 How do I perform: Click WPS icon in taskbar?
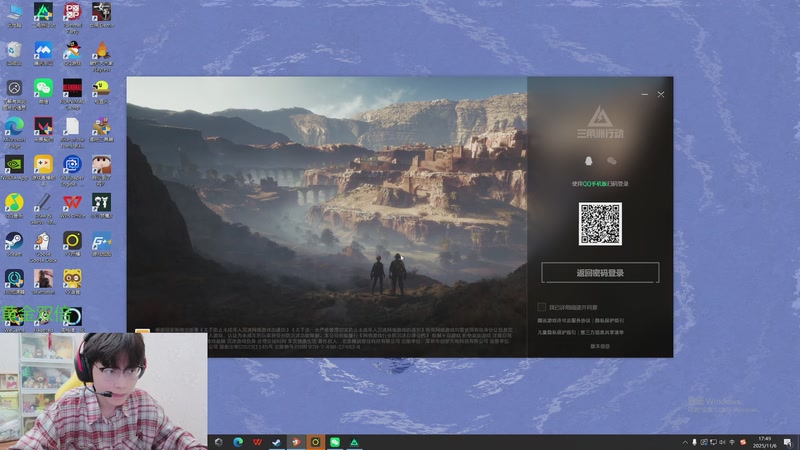pos(257,442)
